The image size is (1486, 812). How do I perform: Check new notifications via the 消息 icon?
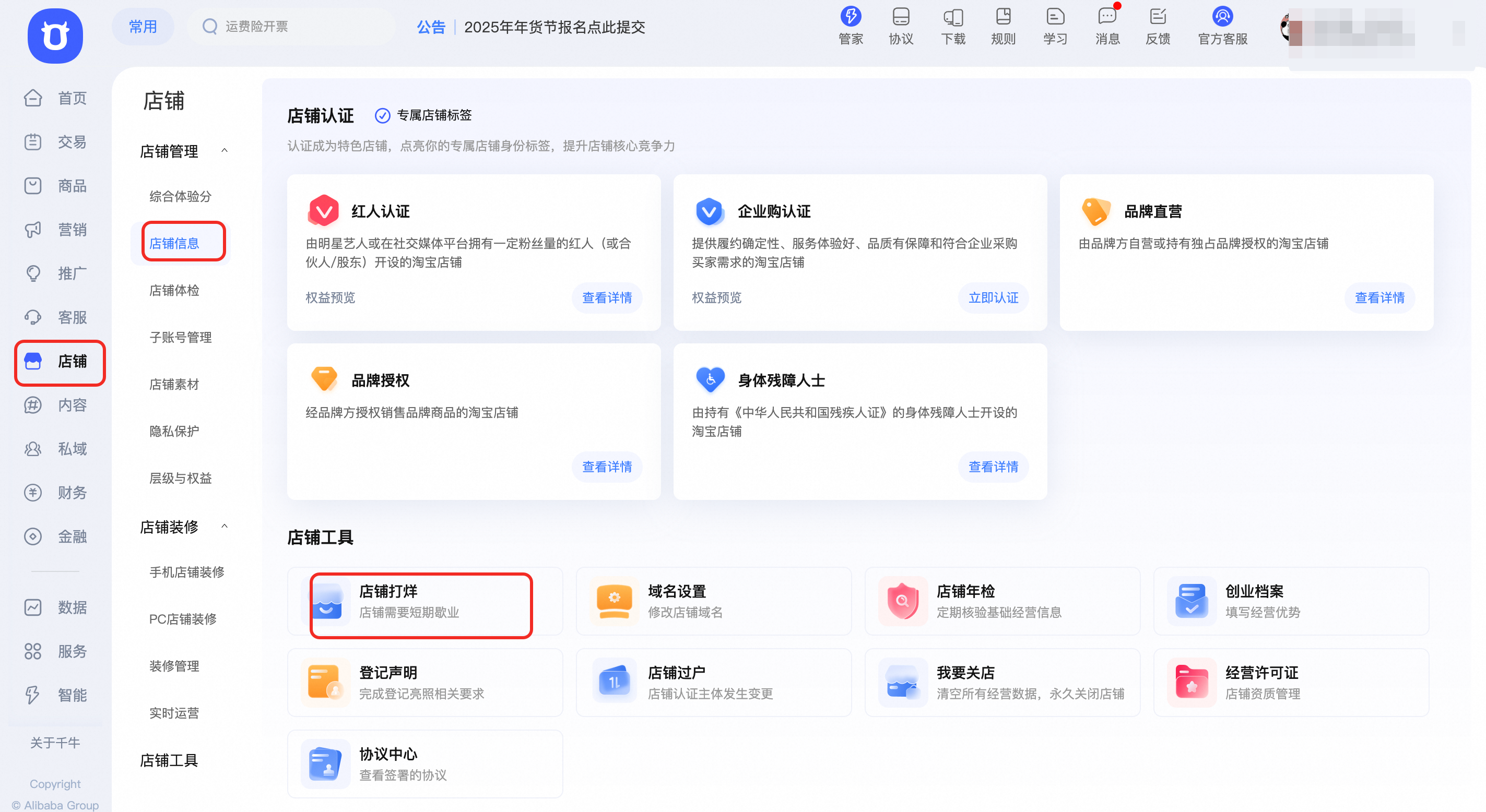tap(1106, 26)
